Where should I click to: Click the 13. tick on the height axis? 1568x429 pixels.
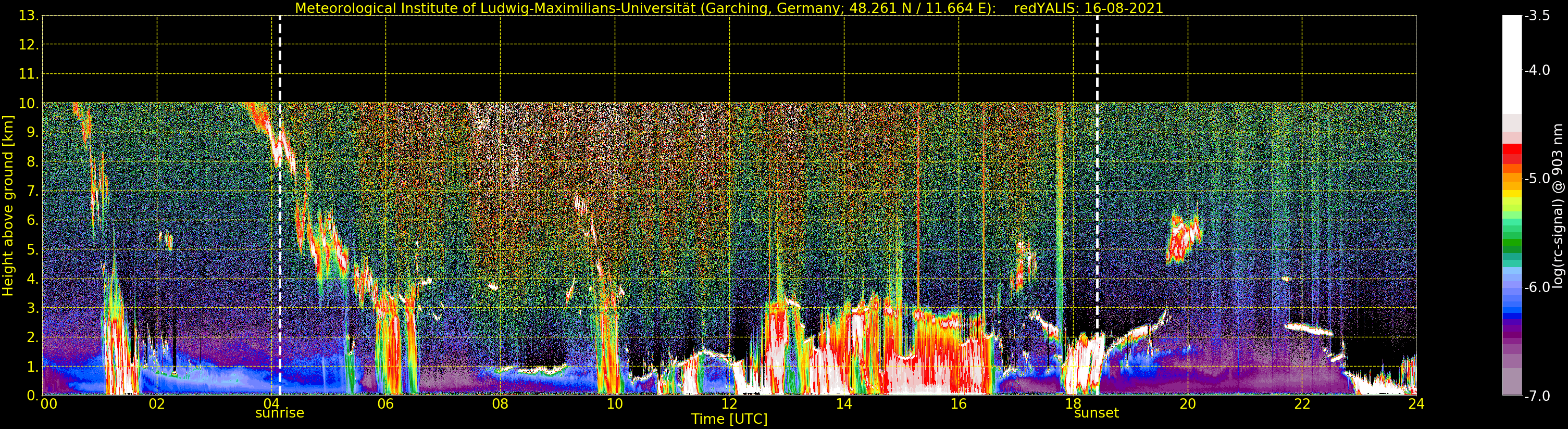[x=29, y=16]
